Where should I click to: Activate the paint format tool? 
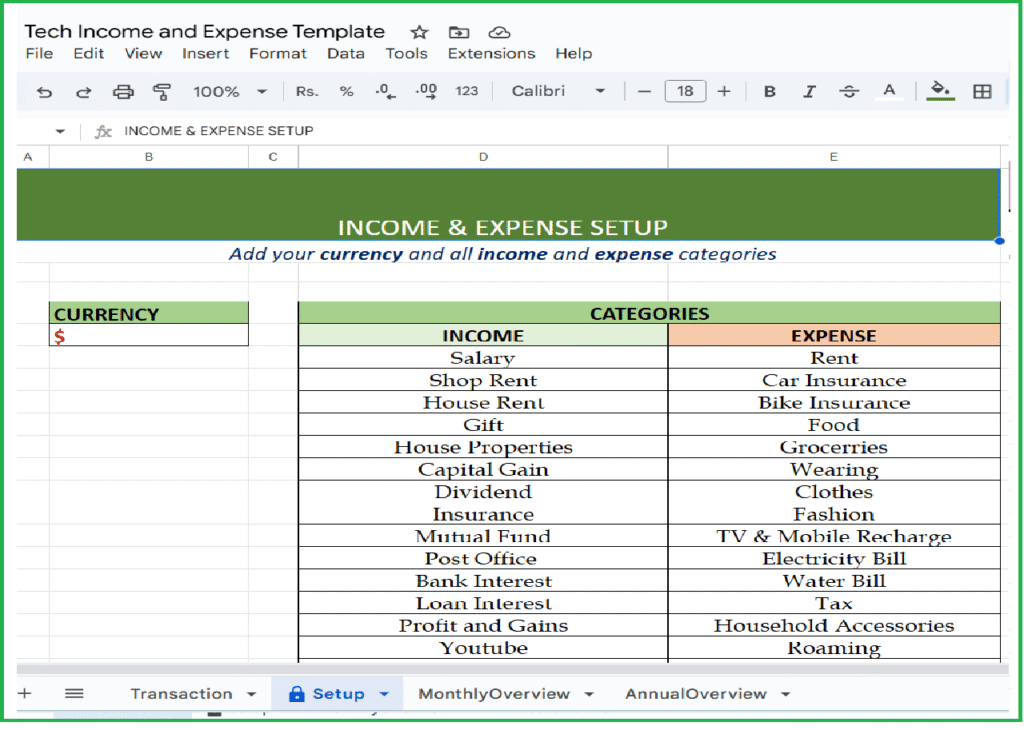161,92
